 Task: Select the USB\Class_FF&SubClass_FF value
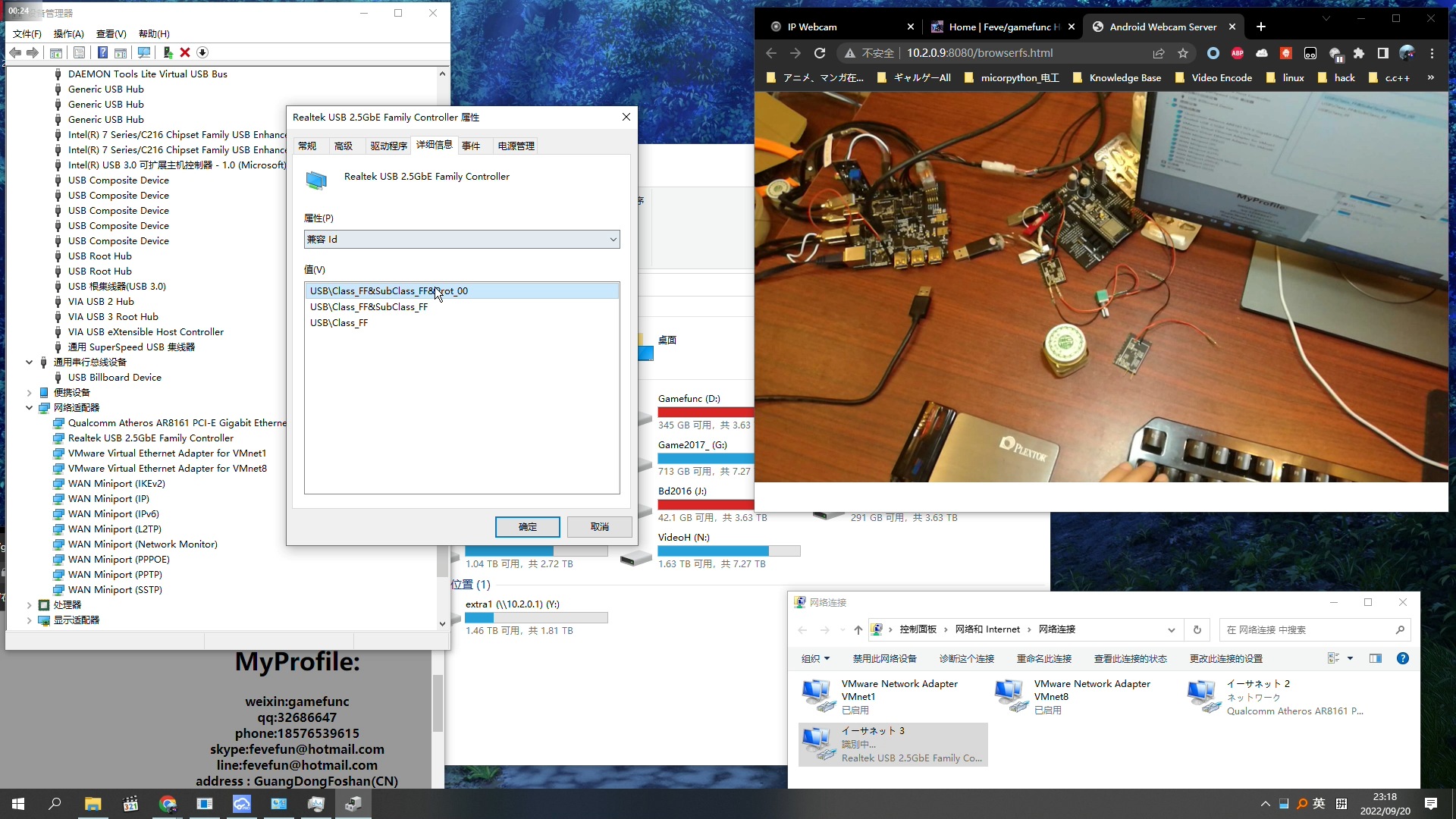pyautogui.click(x=369, y=306)
